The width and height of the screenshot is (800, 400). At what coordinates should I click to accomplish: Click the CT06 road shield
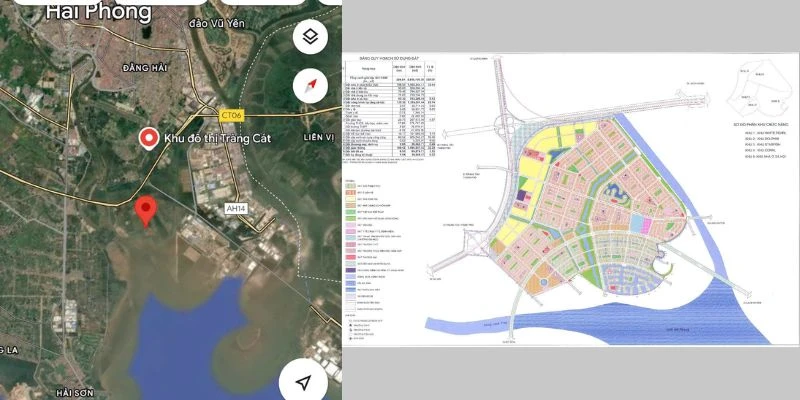(x=232, y=115)
